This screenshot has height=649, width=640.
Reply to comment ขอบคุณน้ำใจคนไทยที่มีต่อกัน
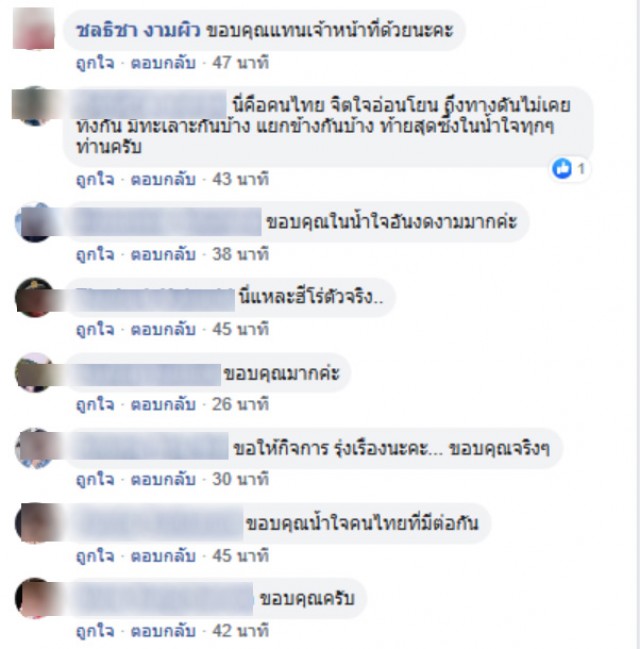point(163,556)
